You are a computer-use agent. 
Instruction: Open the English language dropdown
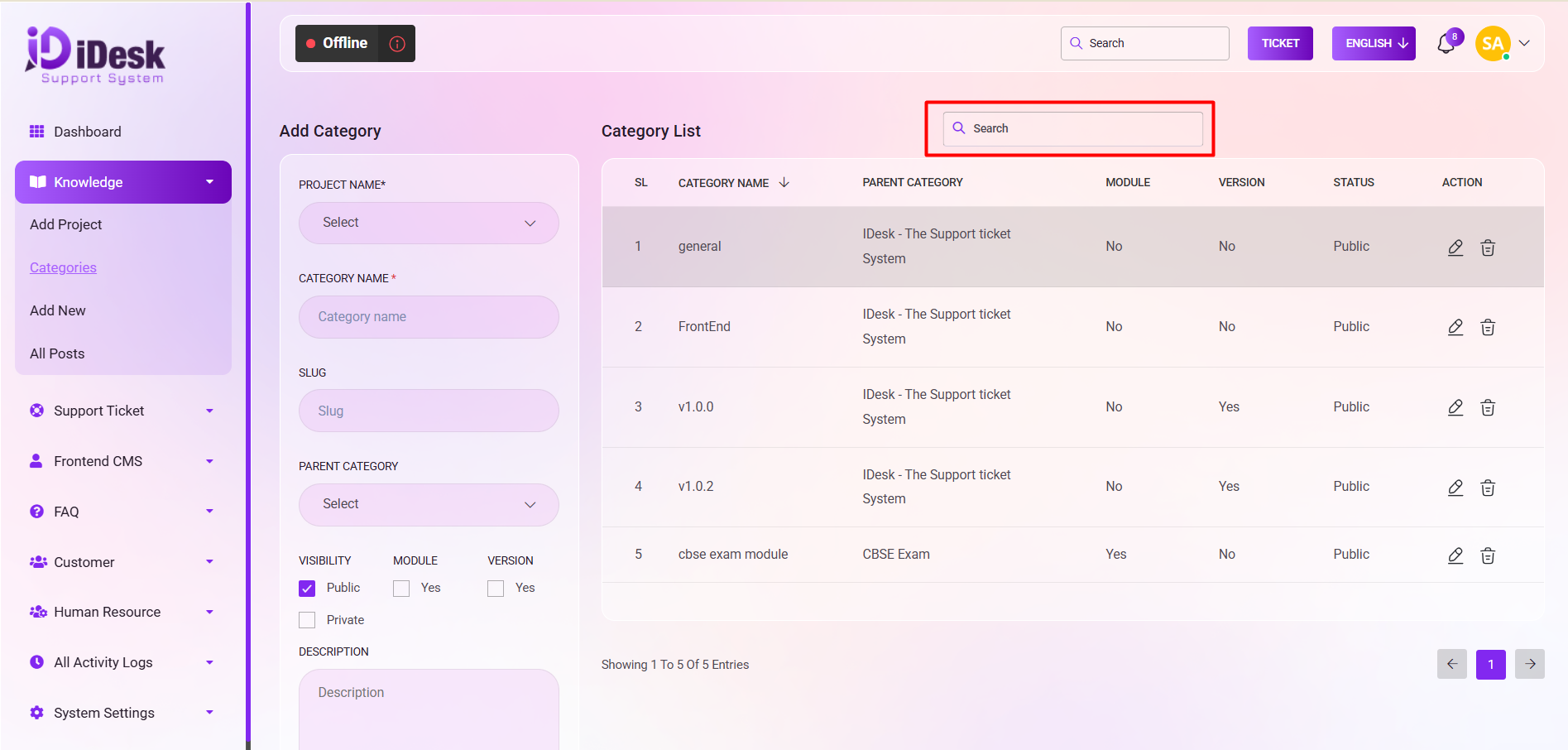[x=1374, y=44]
